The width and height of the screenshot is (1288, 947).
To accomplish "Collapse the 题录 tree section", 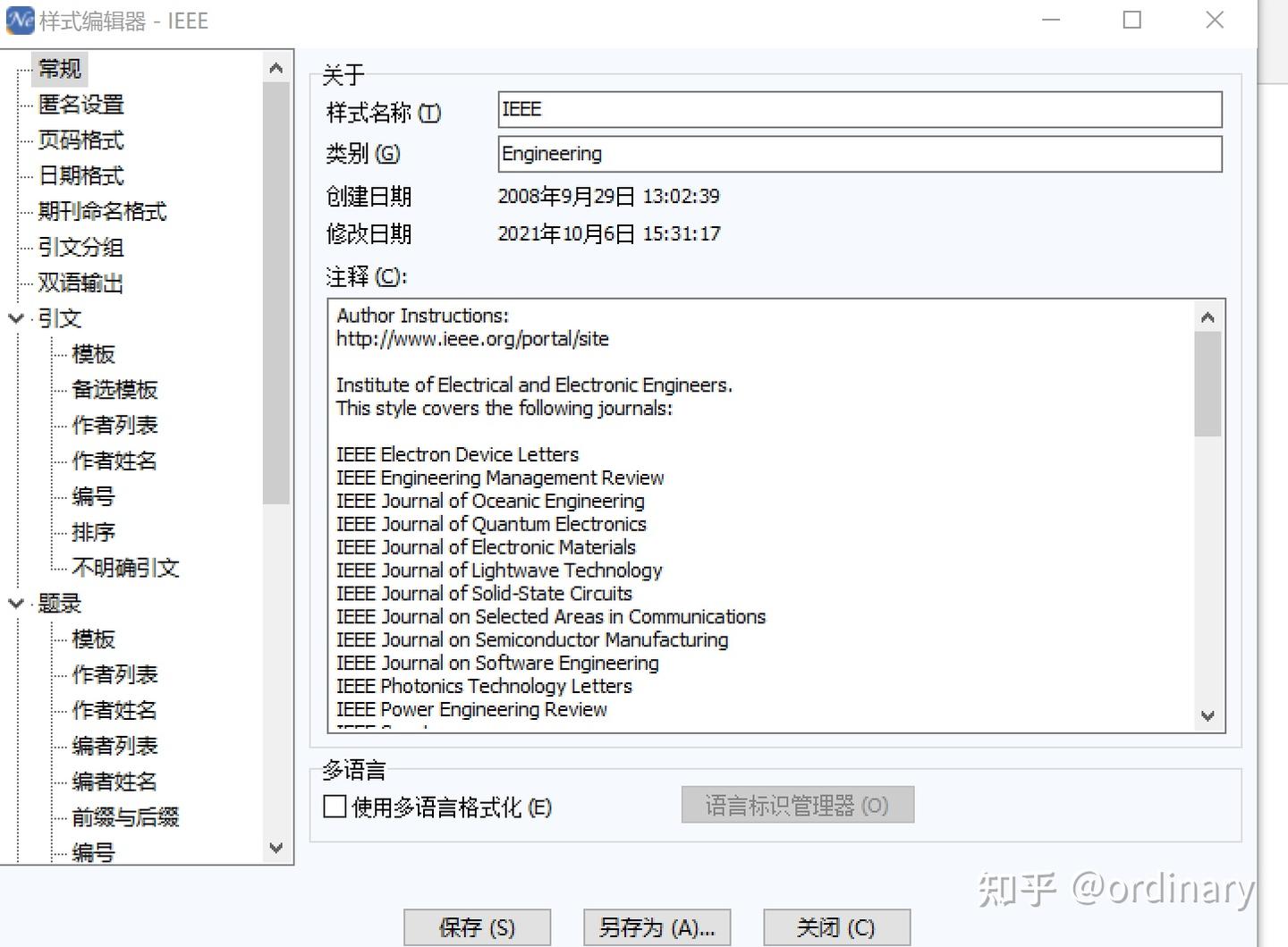I will (x=15, y=604).
